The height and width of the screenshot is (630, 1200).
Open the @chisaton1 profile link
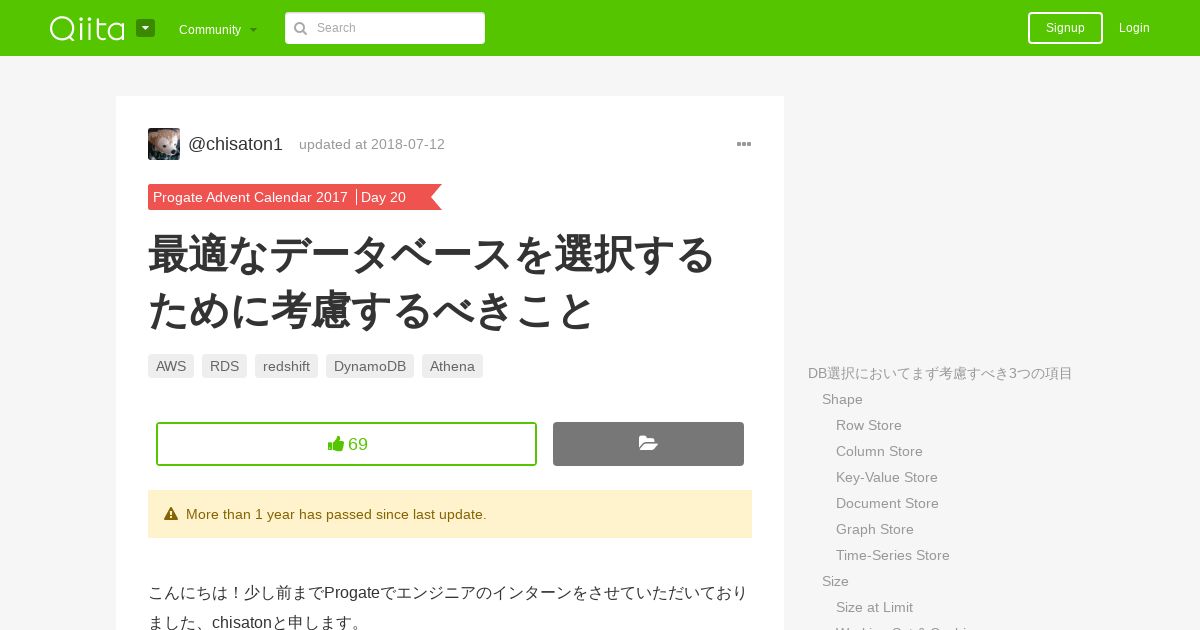pyautogui.click(x=235, y=144)
